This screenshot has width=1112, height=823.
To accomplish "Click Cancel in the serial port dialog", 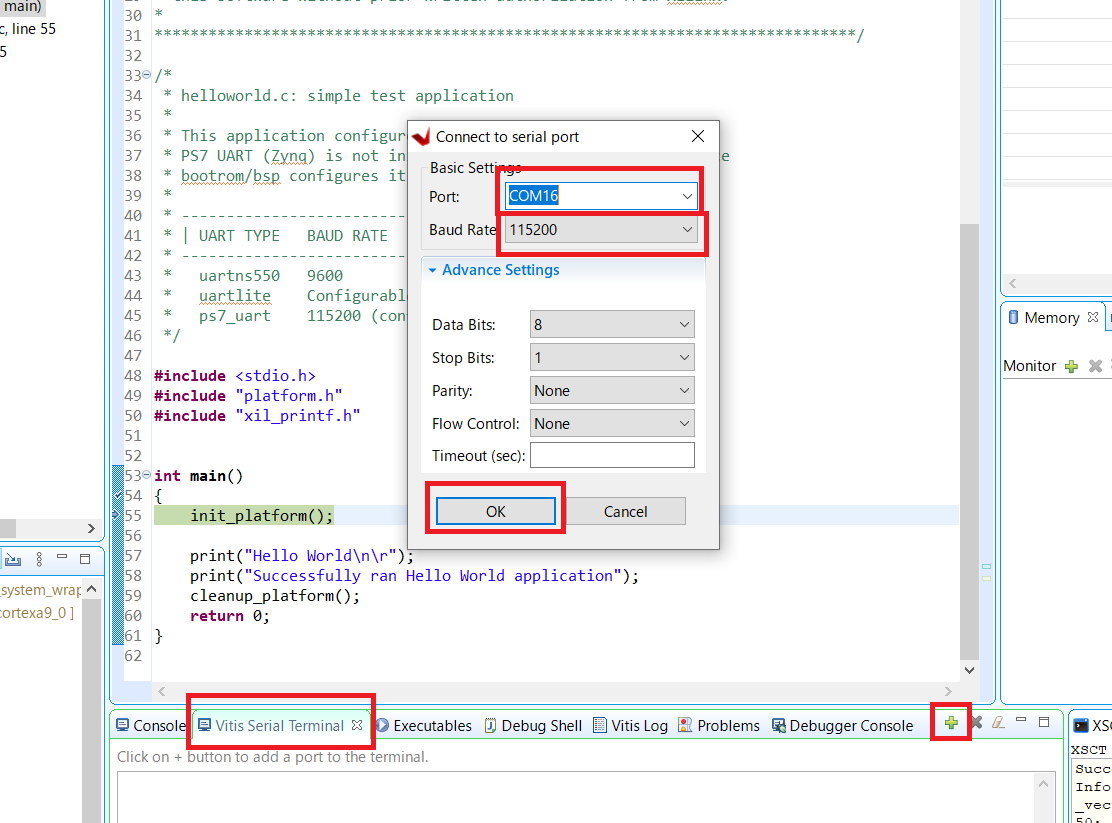I will point(626,512).
